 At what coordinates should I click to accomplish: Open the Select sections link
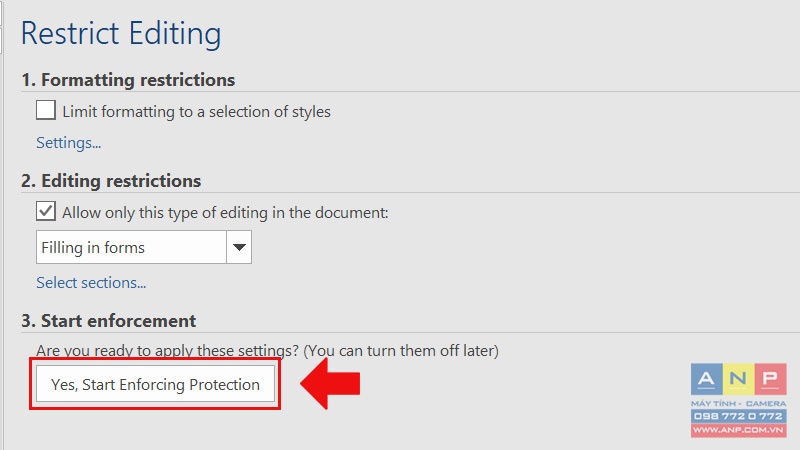click(91, 283)
